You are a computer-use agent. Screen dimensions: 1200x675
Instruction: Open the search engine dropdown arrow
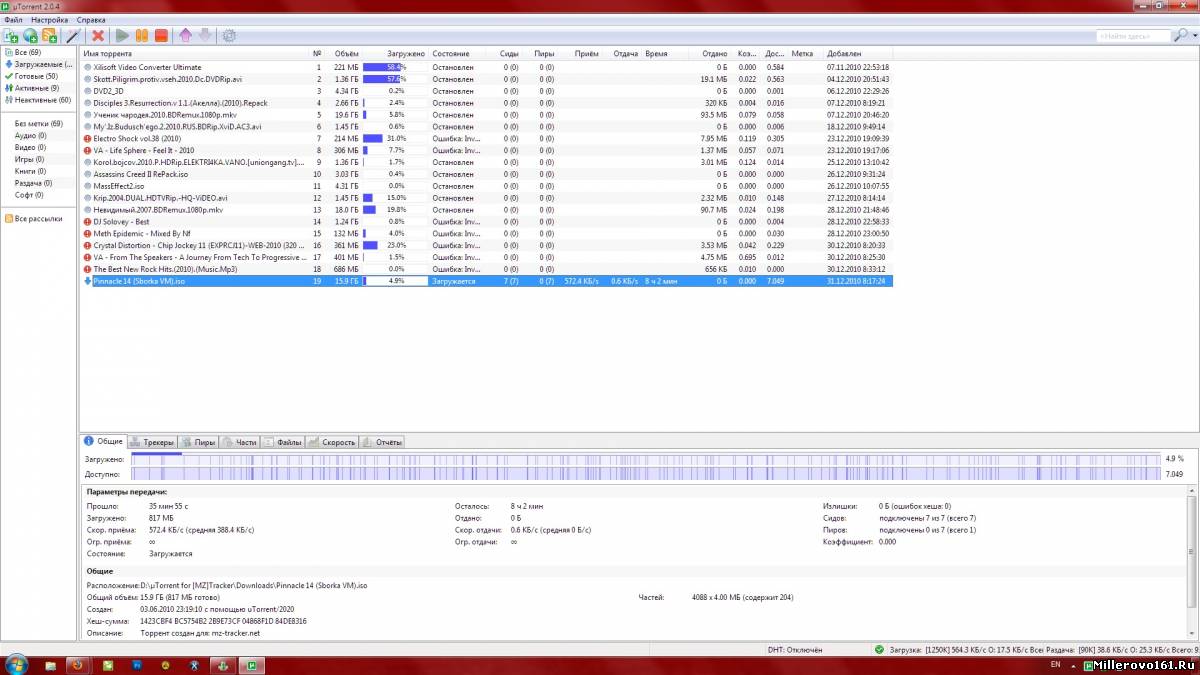coord(1193,36)
